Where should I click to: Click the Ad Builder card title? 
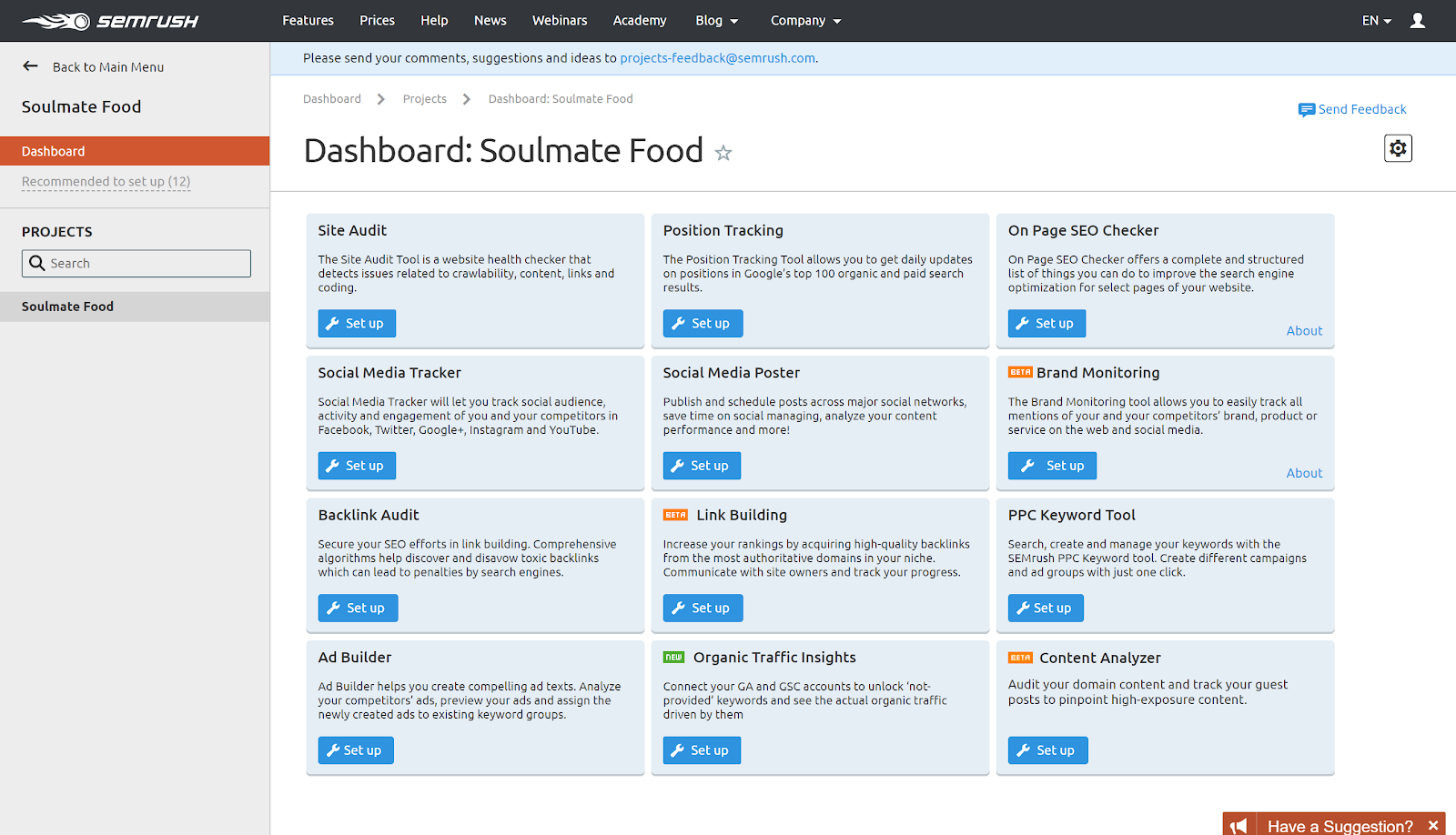(355, 658)
